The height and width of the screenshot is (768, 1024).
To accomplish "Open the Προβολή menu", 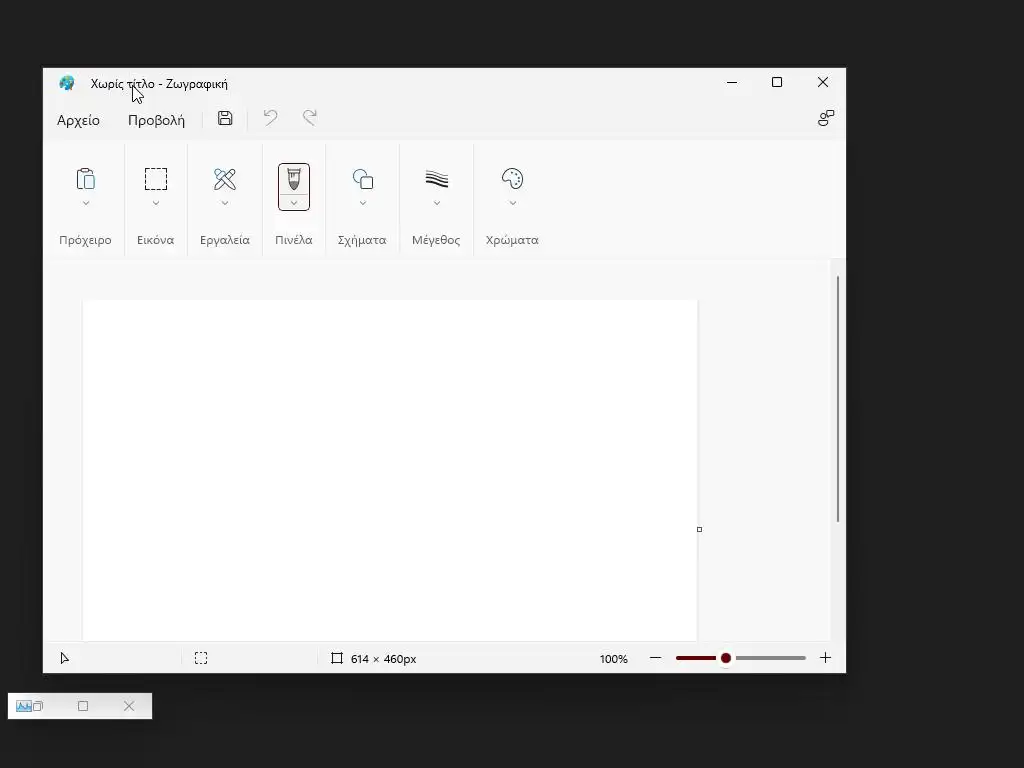I will (x=156, y=120).
